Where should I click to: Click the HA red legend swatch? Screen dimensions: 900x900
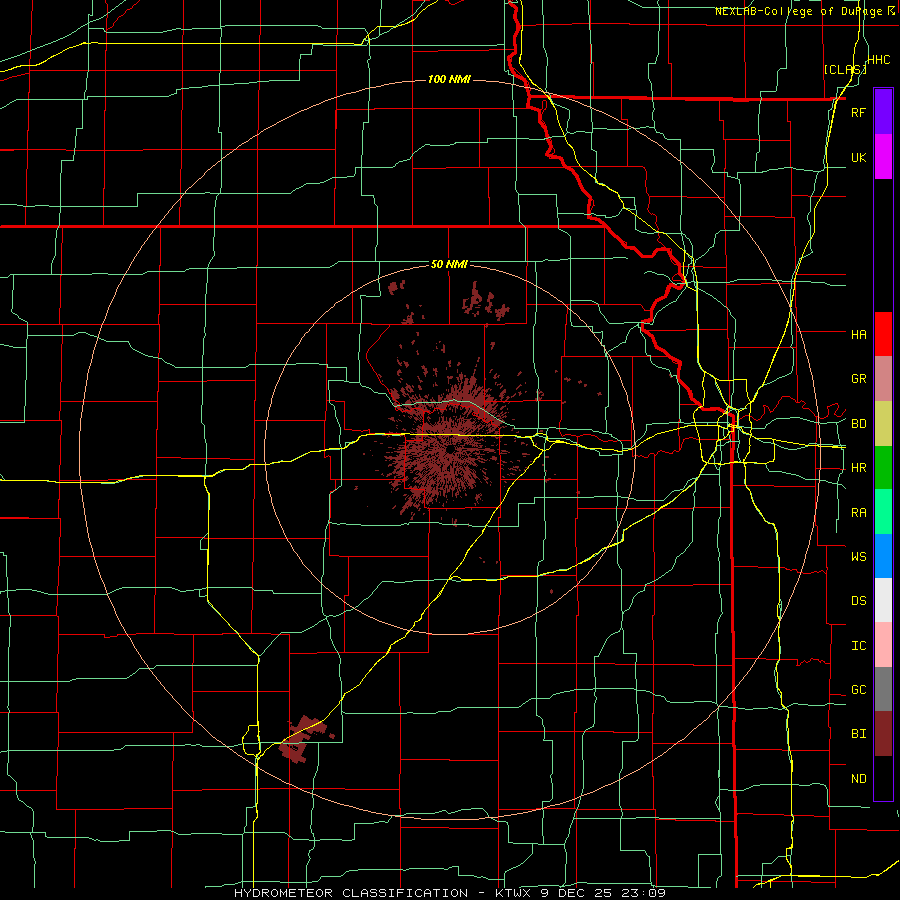[883, 334]
